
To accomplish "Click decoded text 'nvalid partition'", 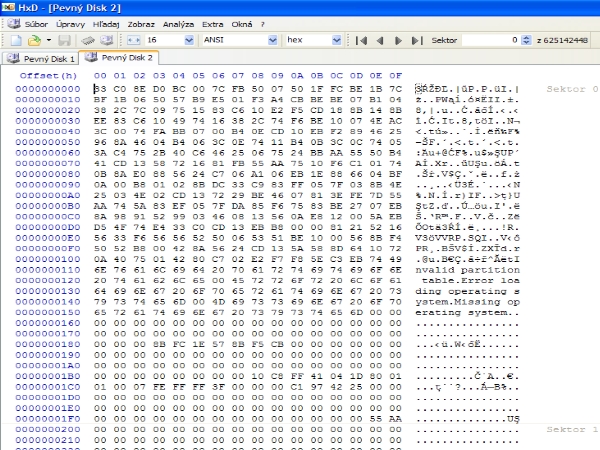I will pos(468,270).
